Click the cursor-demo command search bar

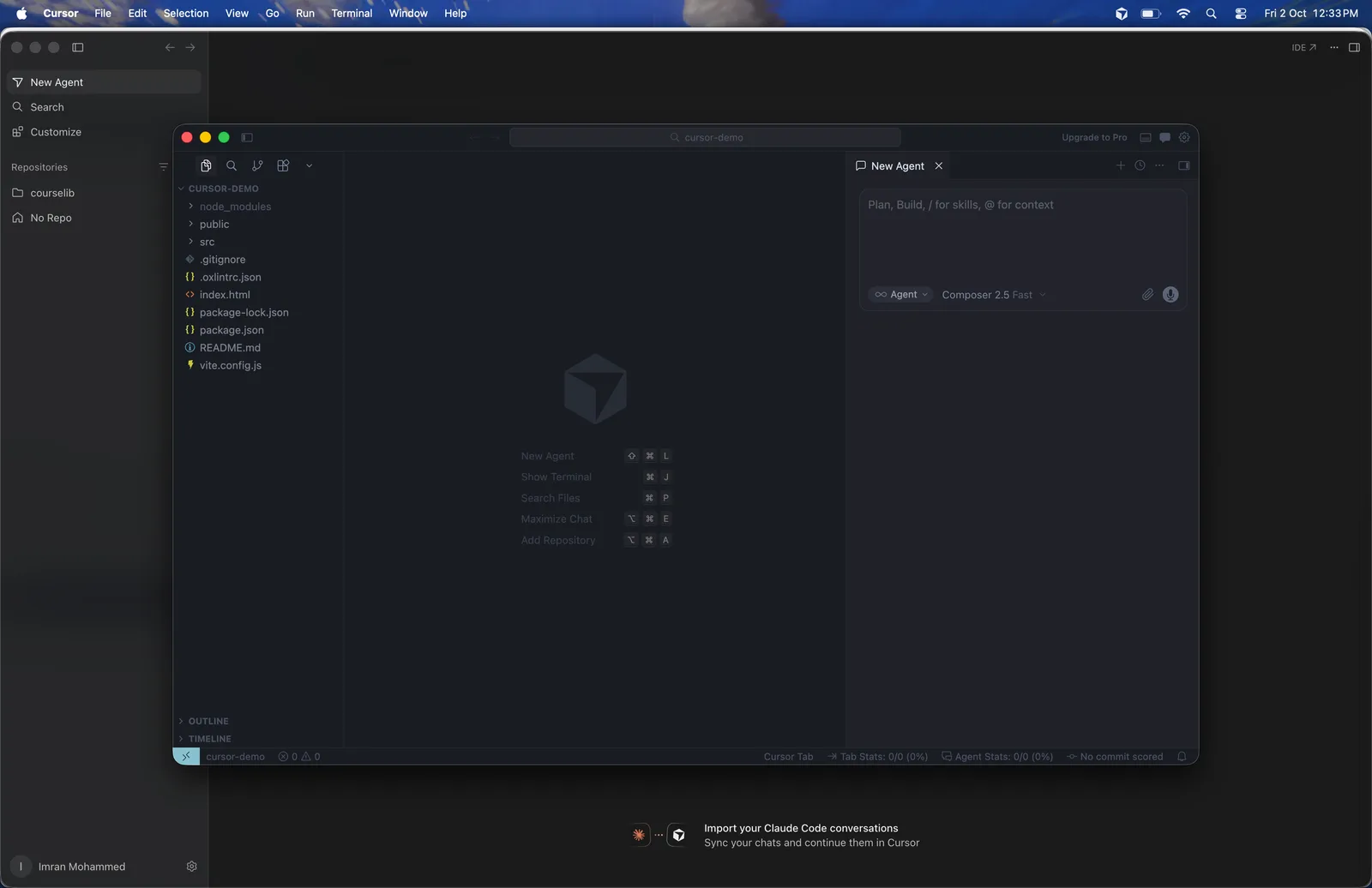click(705, 137)
